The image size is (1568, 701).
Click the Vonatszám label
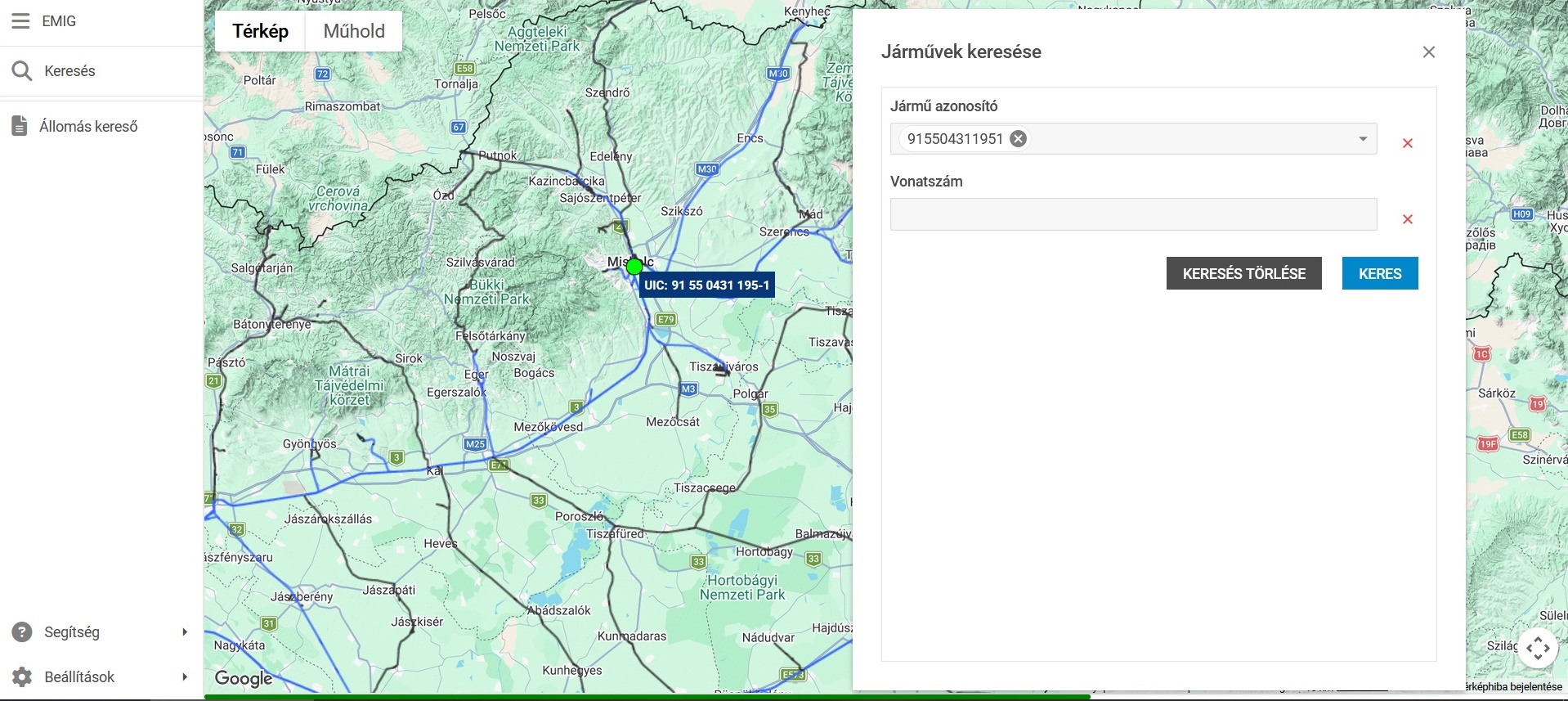tap(926, 182)
